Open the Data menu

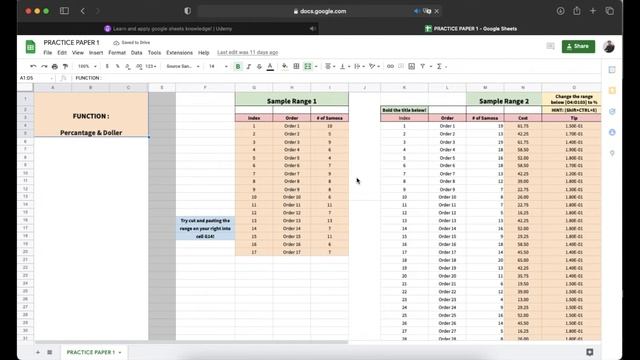[x=136, y=53]
